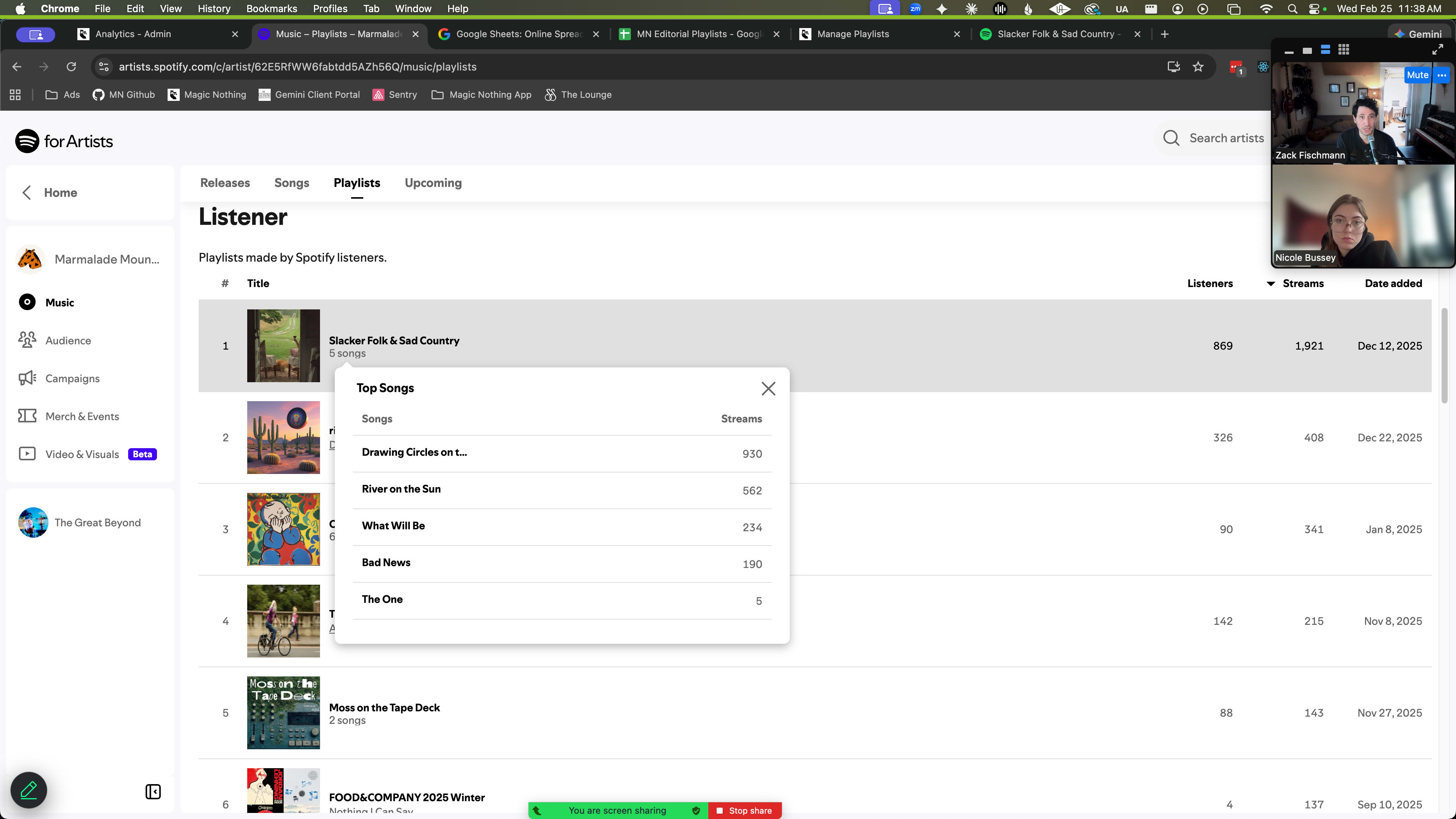Go back to Home with chevron
Viewport: 1456px width, 819px height.
pos(27,192)
